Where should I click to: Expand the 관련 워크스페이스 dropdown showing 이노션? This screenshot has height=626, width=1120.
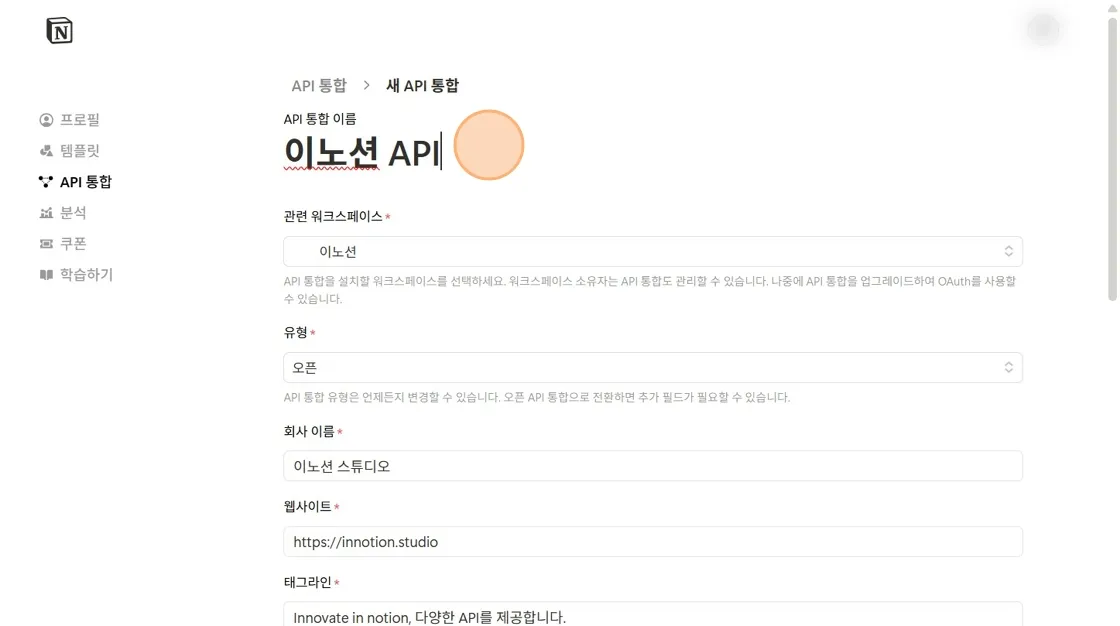point(653,252)
